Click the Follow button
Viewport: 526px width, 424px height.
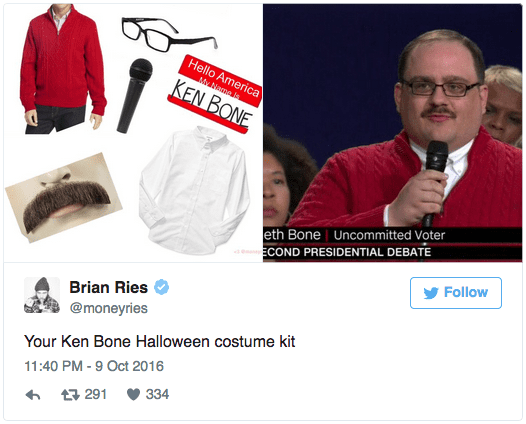456,293
